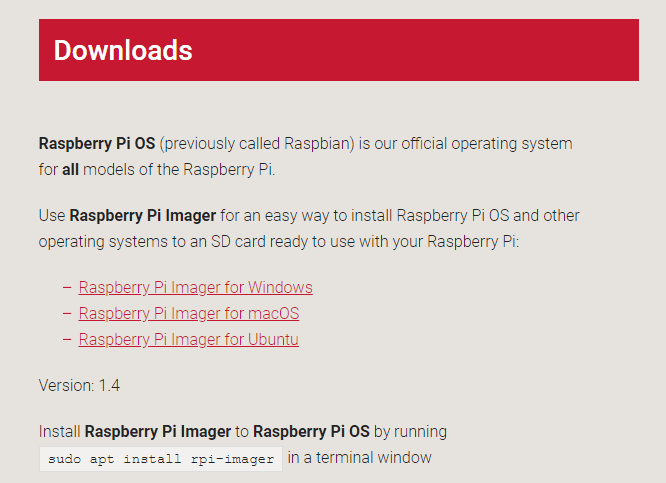Click empty red banner area right of Downloads

point(450,50)
